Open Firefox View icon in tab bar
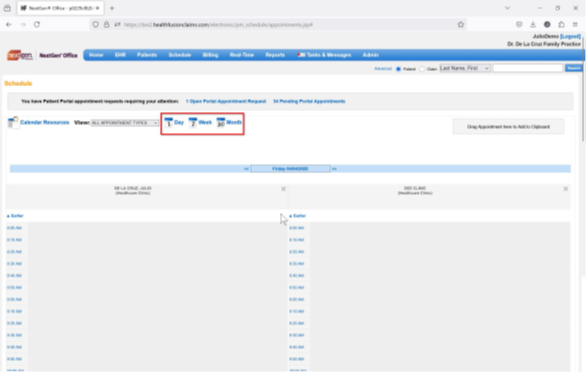 [7, 8]
